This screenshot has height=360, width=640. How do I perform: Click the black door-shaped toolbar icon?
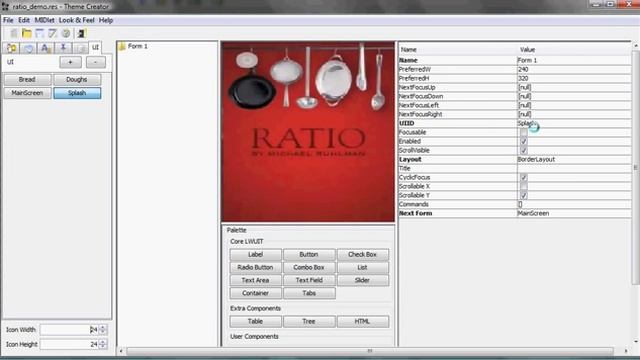point(81,33)
